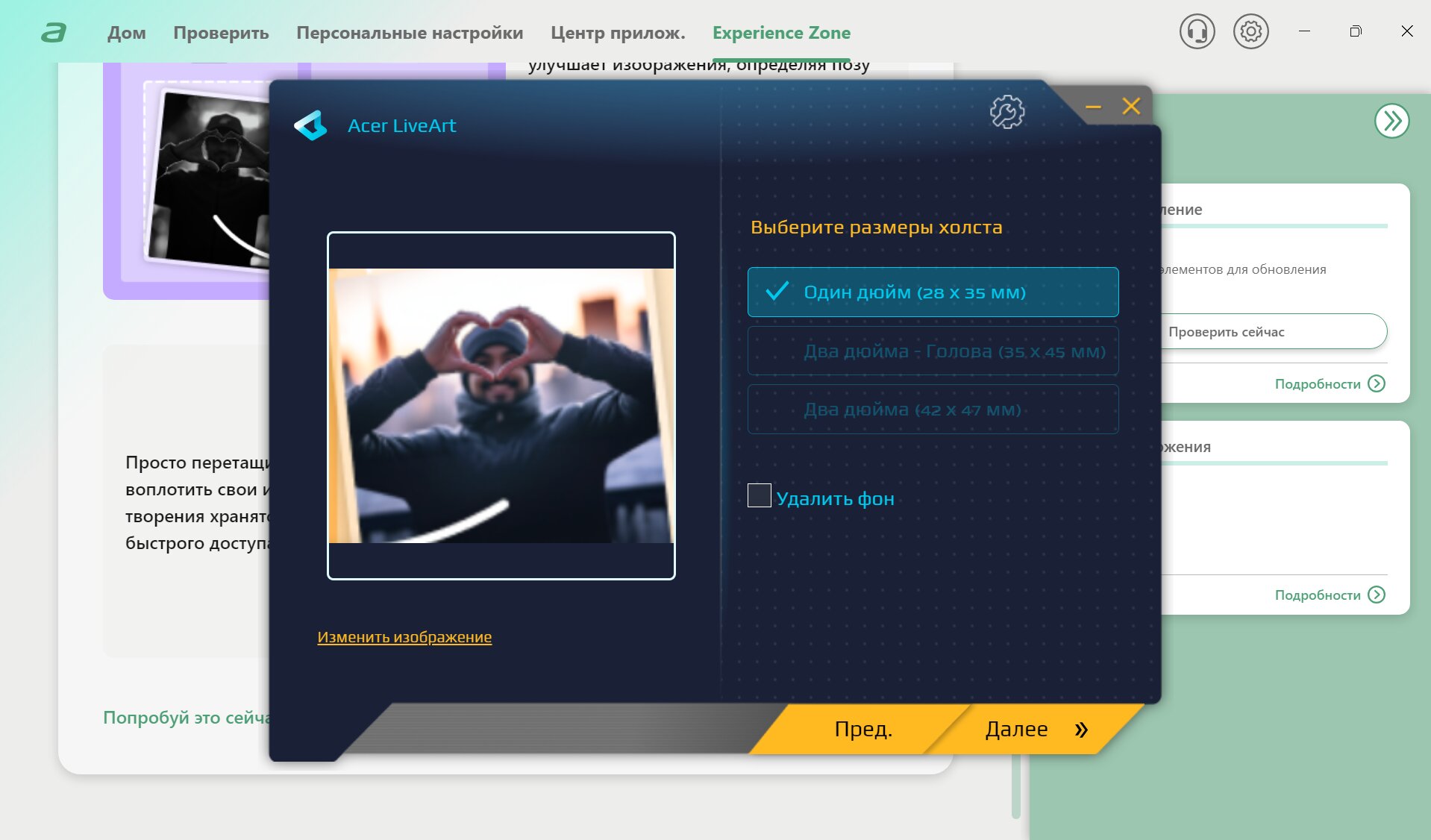Open Acer LiveArt settings wrench-gear icon
The width and height of the screenshot is (1431, 840).
[x=1006, y=112]
